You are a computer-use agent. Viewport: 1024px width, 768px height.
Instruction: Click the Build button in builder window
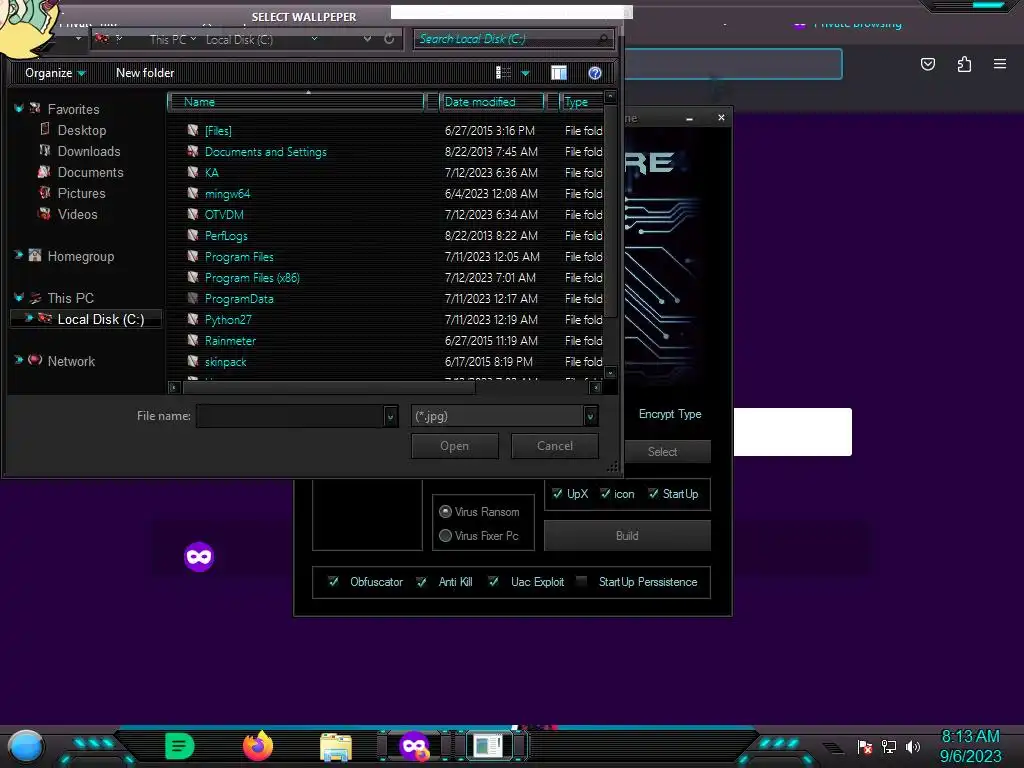point(627,536)
